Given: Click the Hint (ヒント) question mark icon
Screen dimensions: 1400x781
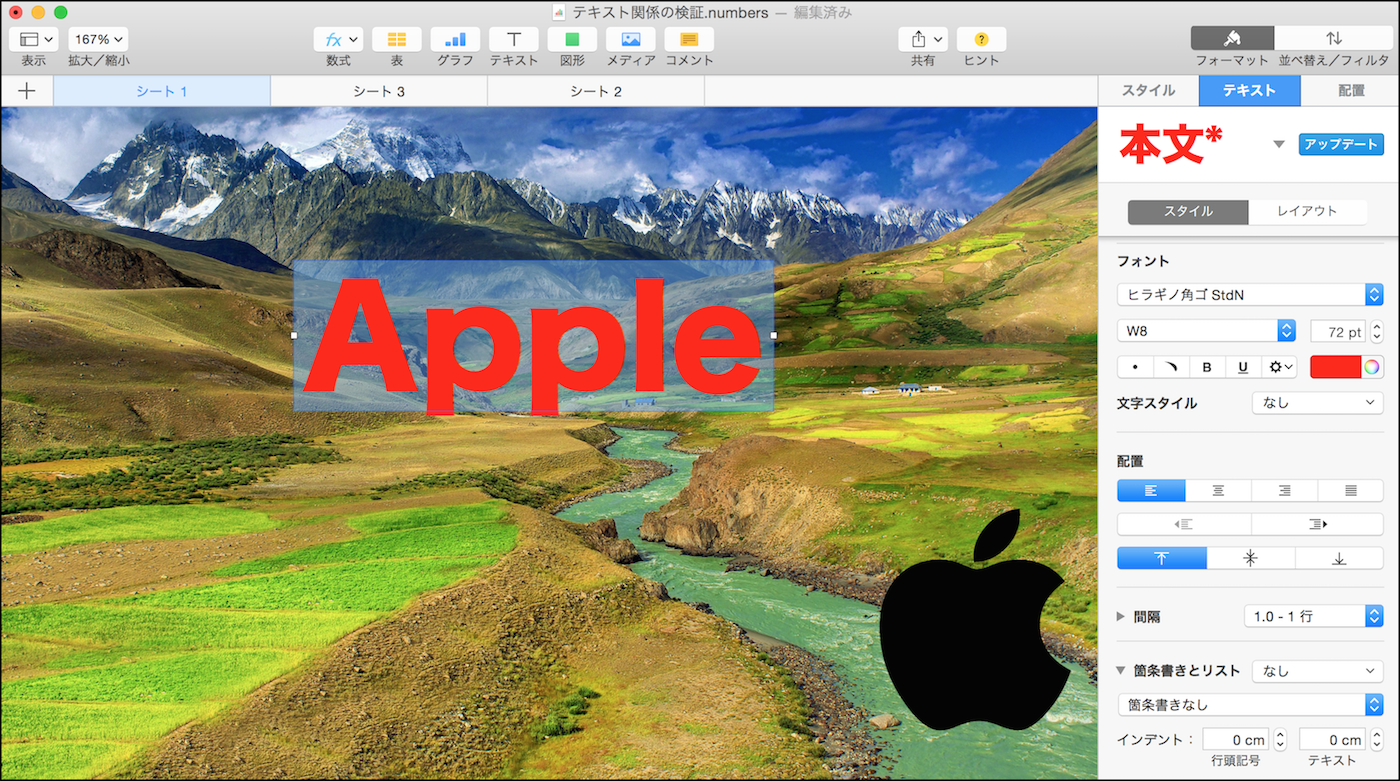Looking at the screenshot, I should 981,40.
